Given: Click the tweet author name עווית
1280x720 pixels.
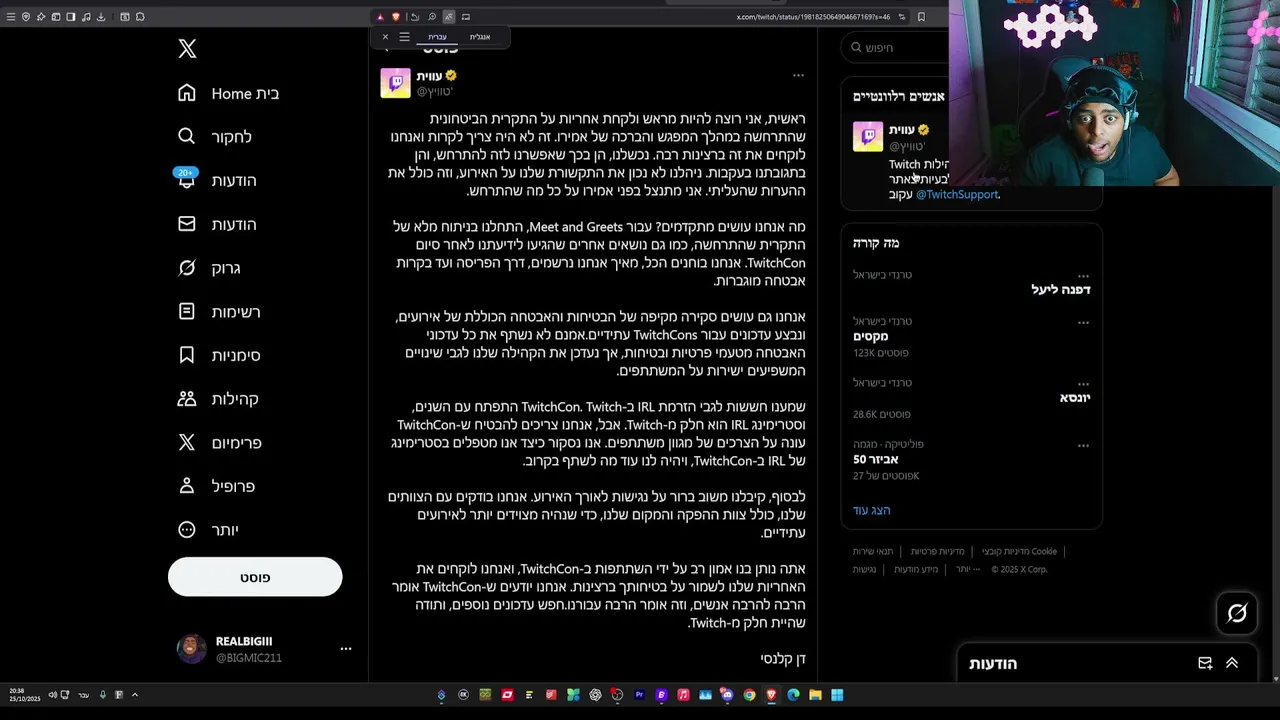Looking at the screenshot, I should pyautogui.click(x=429, y=76).
